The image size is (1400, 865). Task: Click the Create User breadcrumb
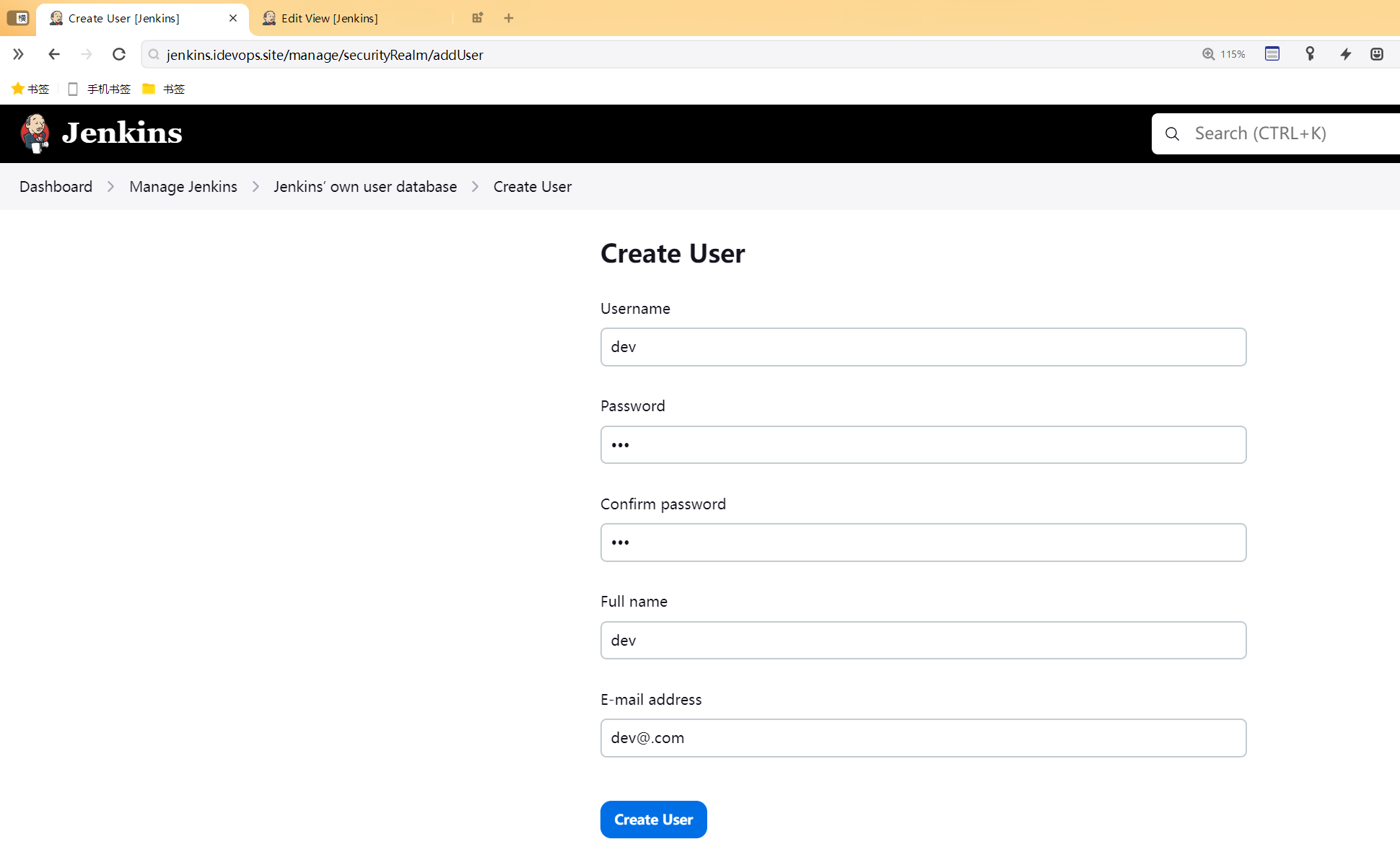coord(533,187)
